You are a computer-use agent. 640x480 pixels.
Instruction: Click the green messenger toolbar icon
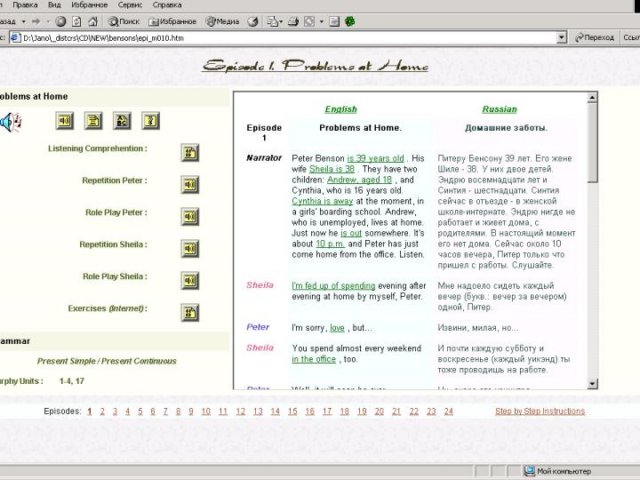pos(350,21)
